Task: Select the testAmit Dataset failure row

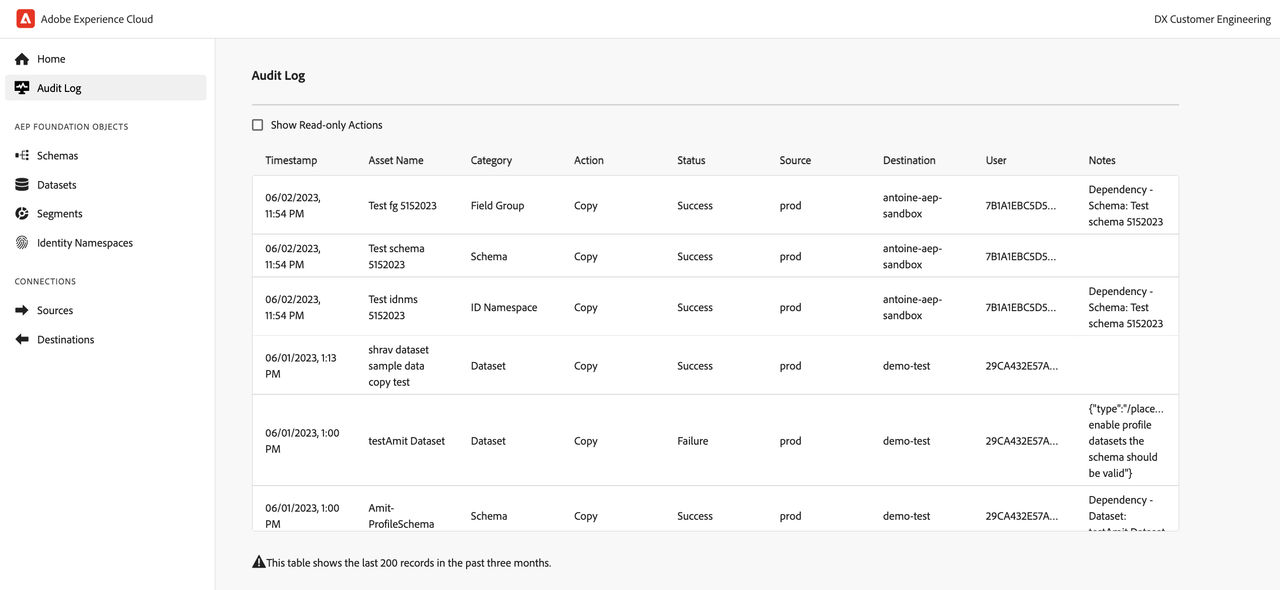Action: [406, 441]
